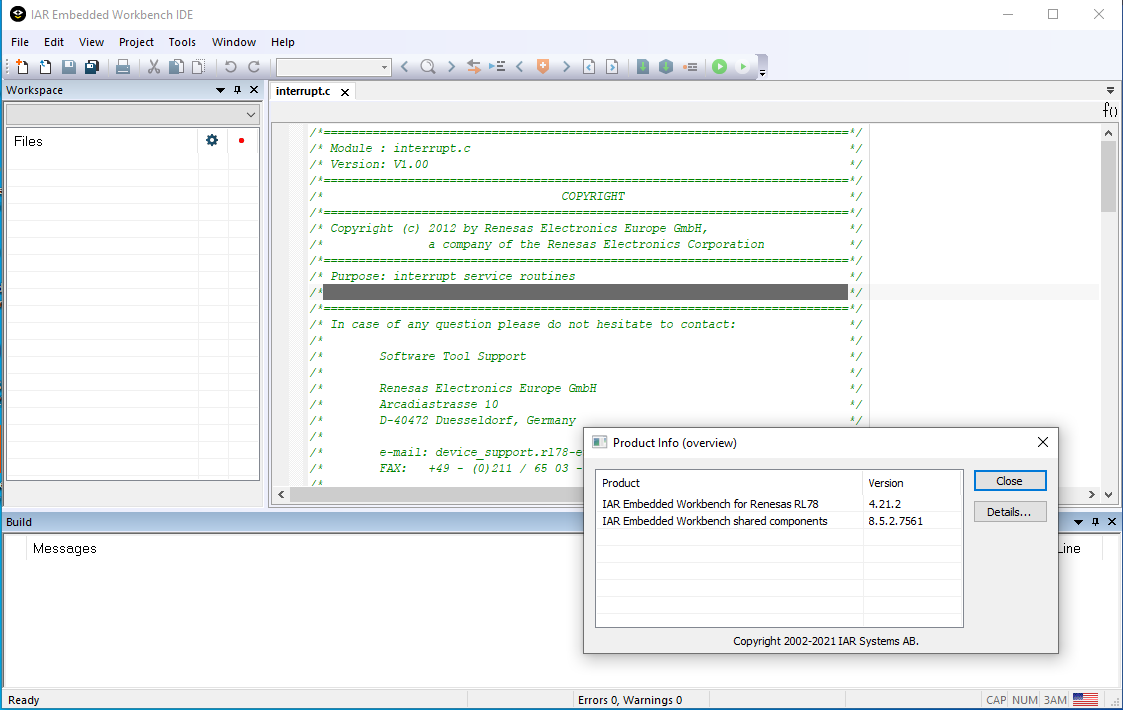This screenshot has width=1123, height=710.
Task: Click the Undo arrow icon
Action: [x=230, y=67]
